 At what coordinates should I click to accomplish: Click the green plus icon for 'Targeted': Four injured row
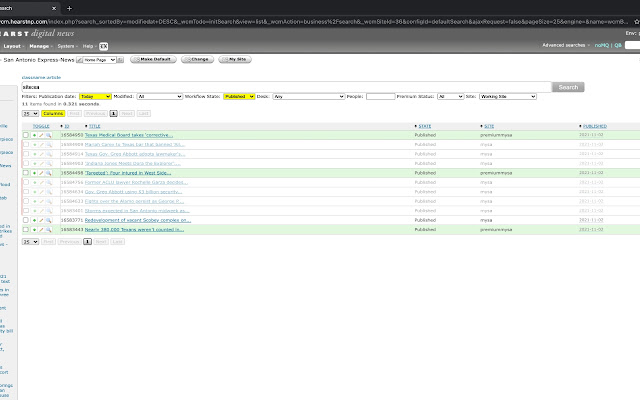tap(34, 173)
